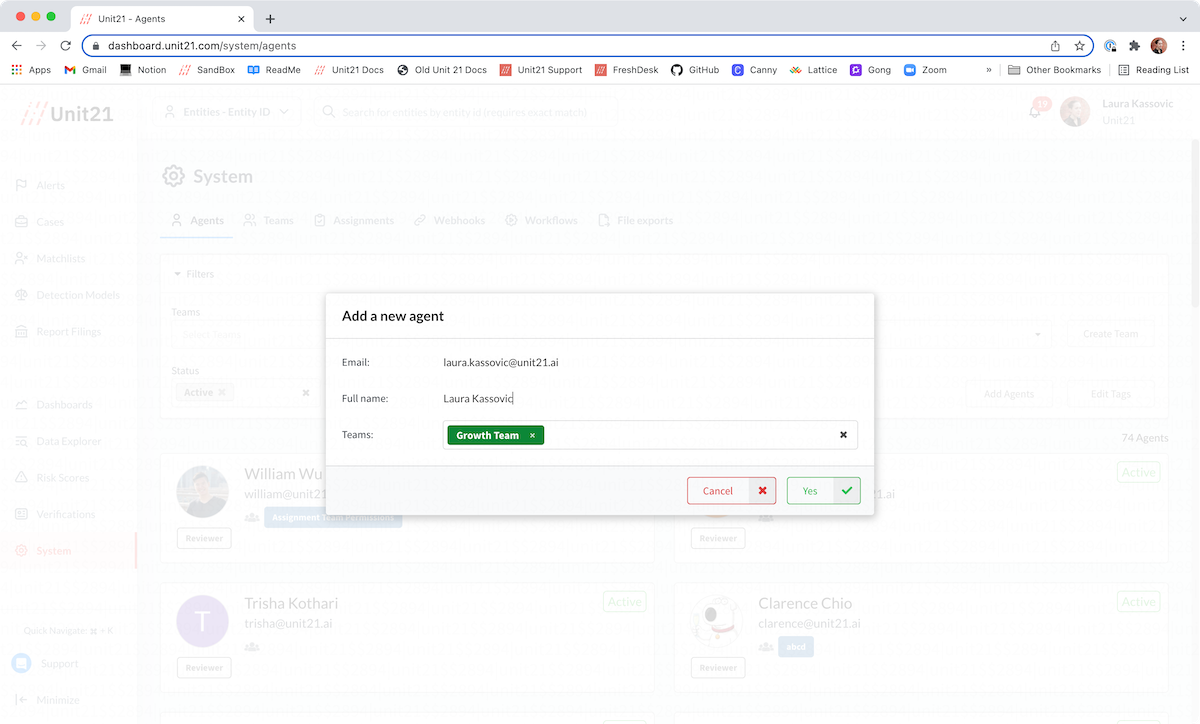This screenshot has width=1200, height=724.
Task: Open the SandBox bookmark
Action: (206, 70)
